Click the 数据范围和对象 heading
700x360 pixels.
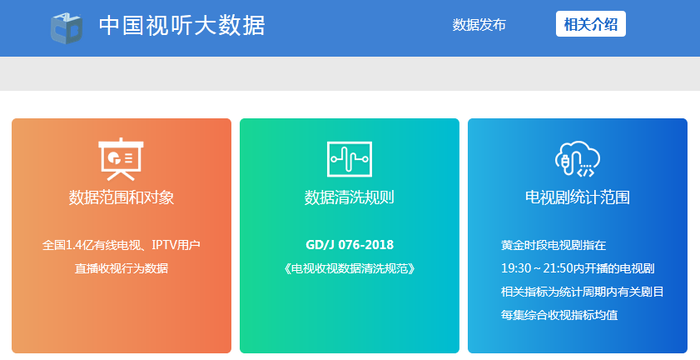[121, 197]
